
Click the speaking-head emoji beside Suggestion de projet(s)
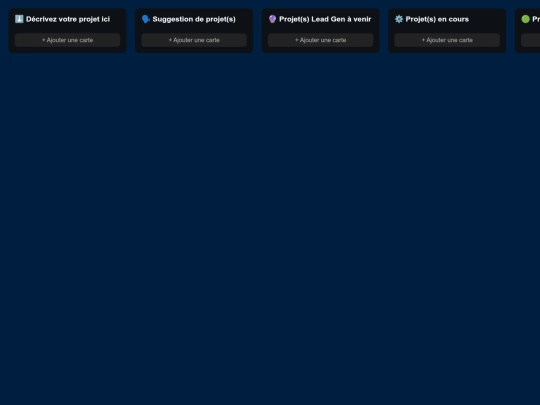point(146,19)
